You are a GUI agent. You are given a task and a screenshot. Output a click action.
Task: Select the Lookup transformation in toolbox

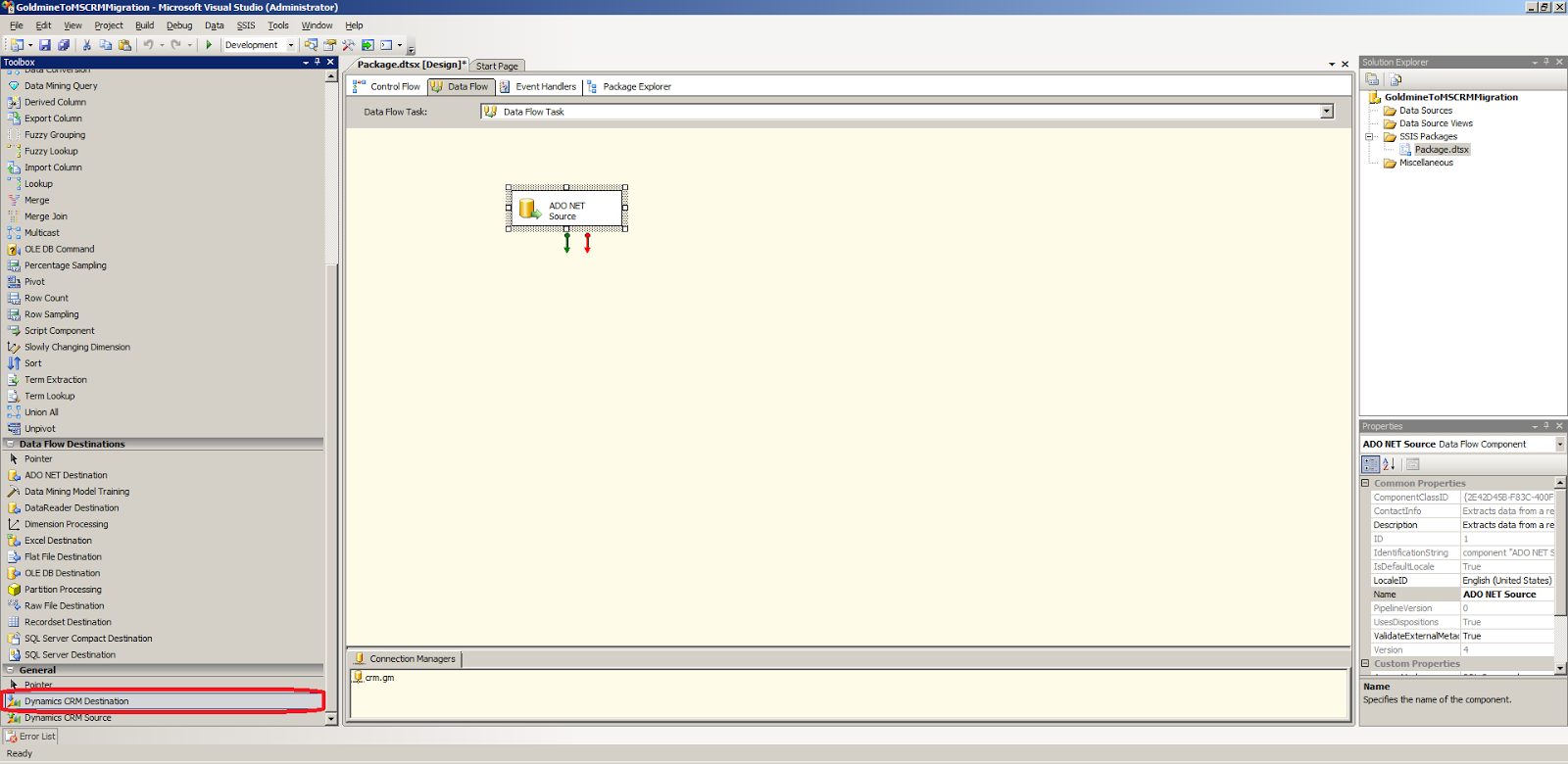tap(38, 184)
